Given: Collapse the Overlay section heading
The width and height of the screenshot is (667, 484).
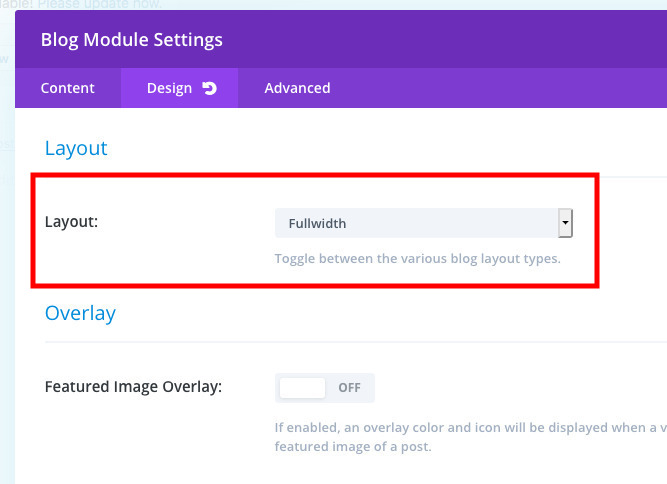Looking at the screenshot, I should tap(80, 313).
